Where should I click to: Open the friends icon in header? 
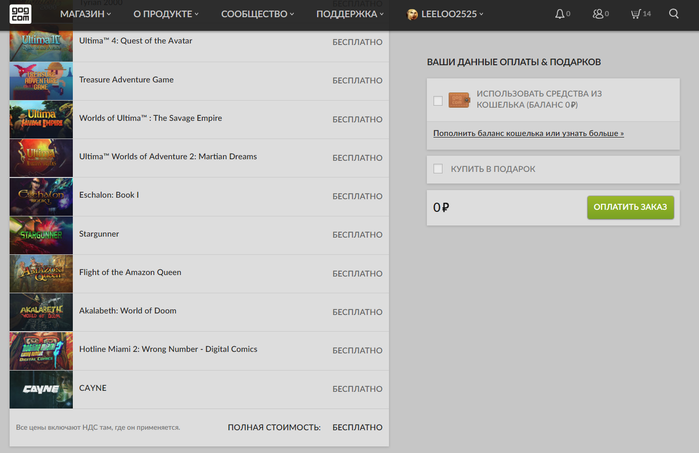598,14
